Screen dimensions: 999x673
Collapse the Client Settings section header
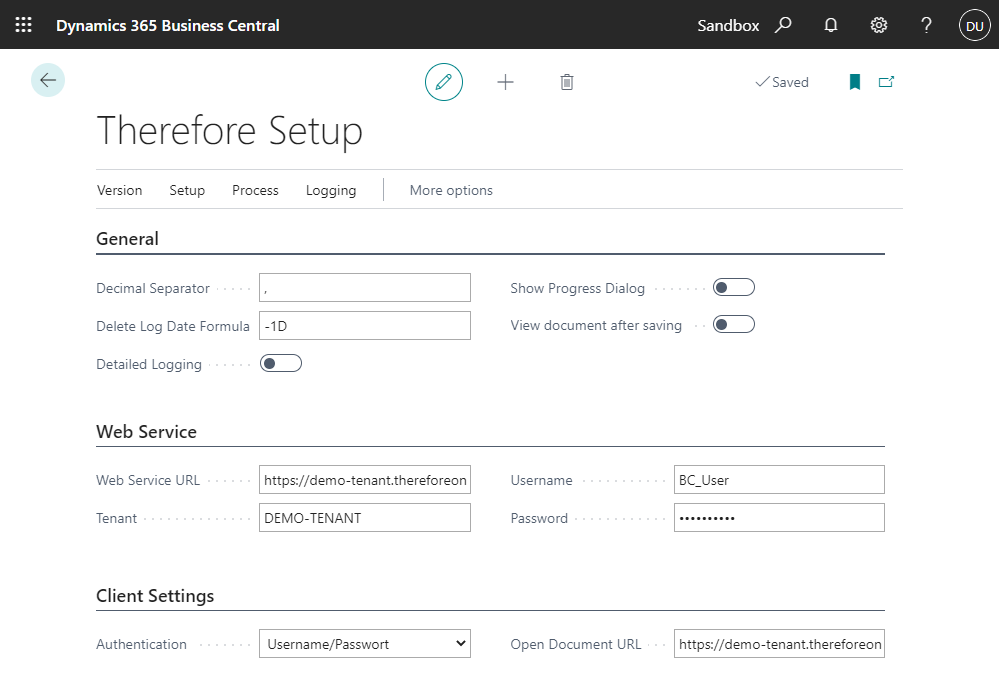click(155, 596)
